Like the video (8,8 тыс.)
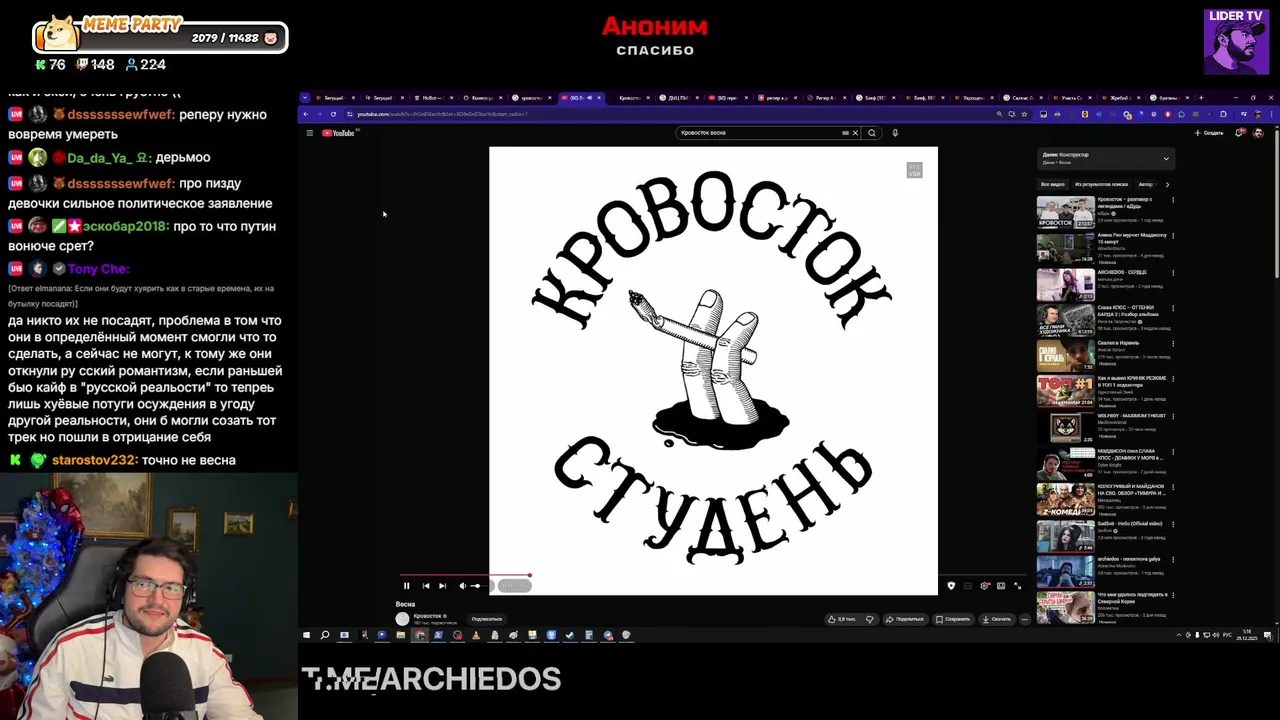1280x720 pixels. [x=842, y=619]
